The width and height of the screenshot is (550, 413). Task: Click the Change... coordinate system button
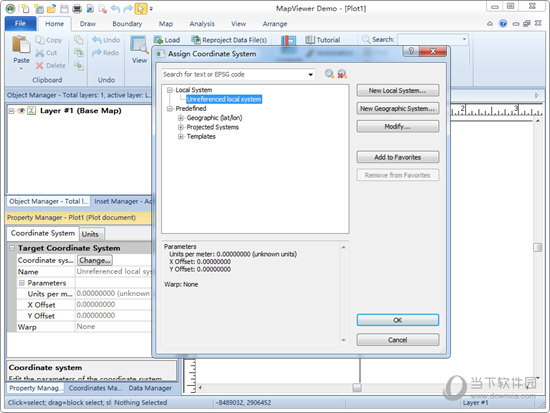95,260
